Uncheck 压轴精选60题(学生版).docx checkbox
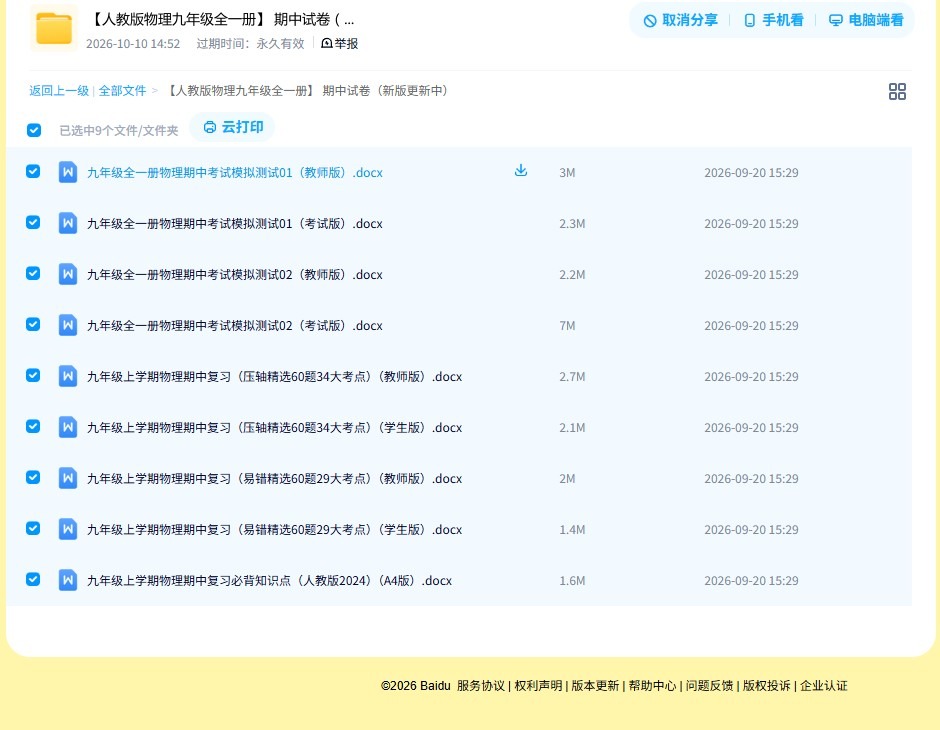This screenshot has height=730, width=940. coord(34,426)
